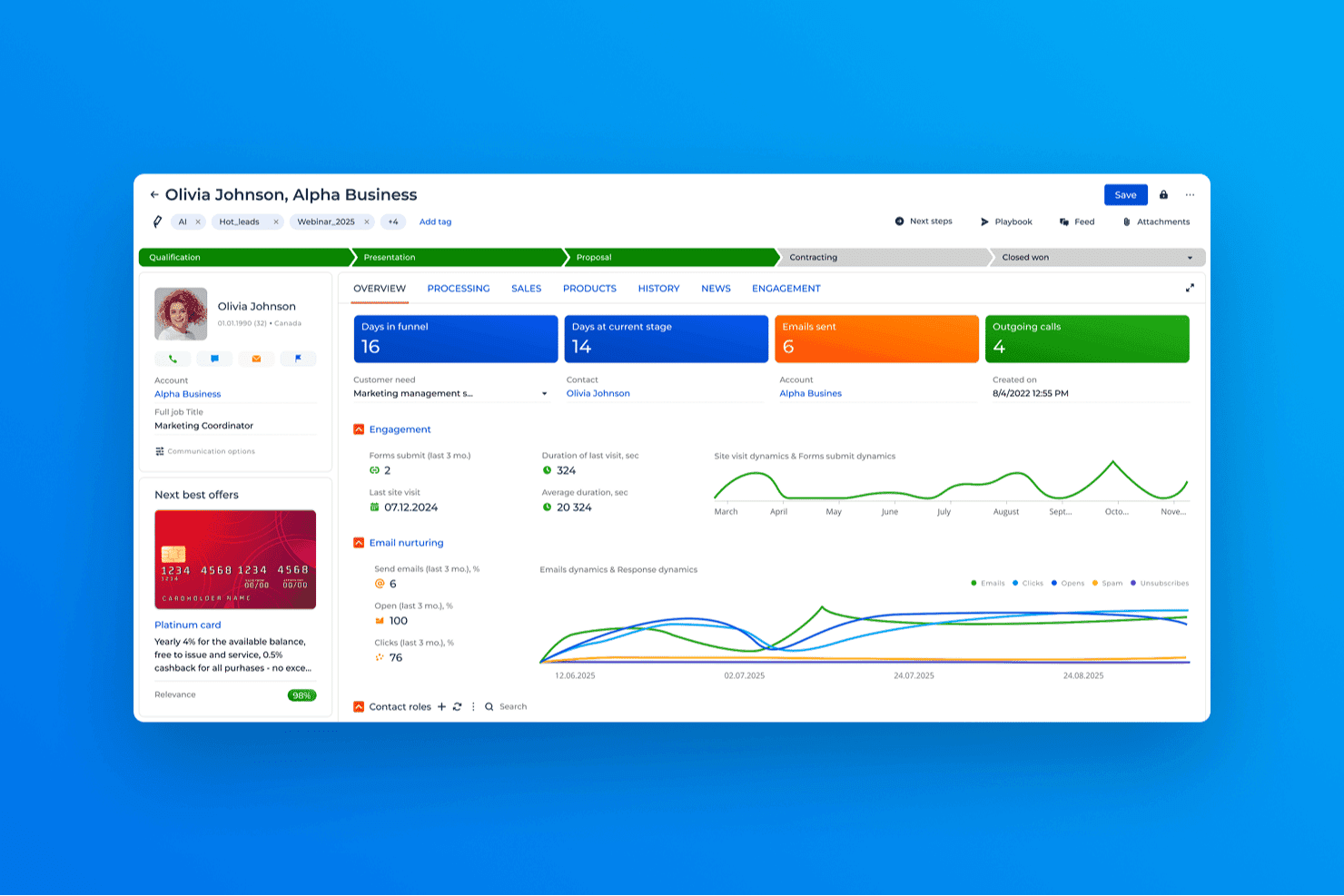Screen dimensions: 1344x896
Task: Click the blue flag icon on contact card
Action: [298, 359]
